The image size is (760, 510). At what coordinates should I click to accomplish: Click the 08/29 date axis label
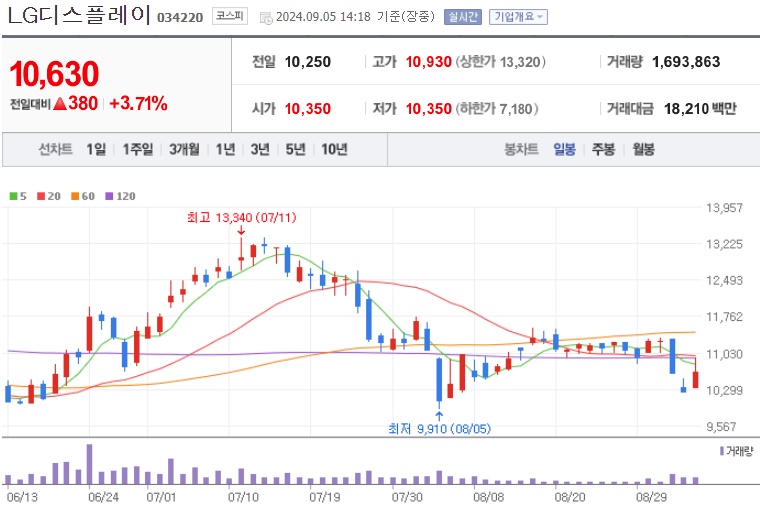pos(651,497)
